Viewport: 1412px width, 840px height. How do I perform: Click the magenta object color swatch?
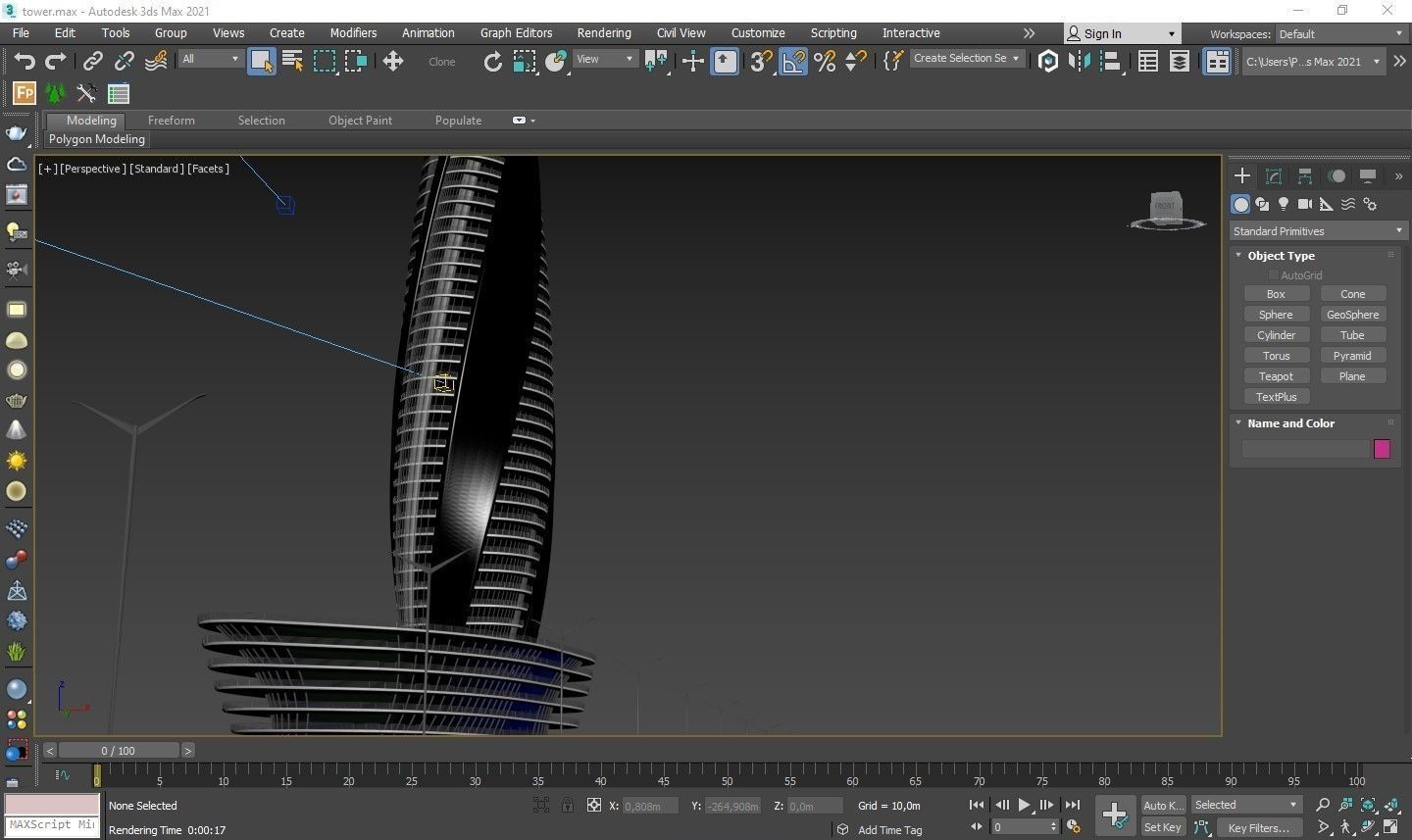click(1382, 449)
